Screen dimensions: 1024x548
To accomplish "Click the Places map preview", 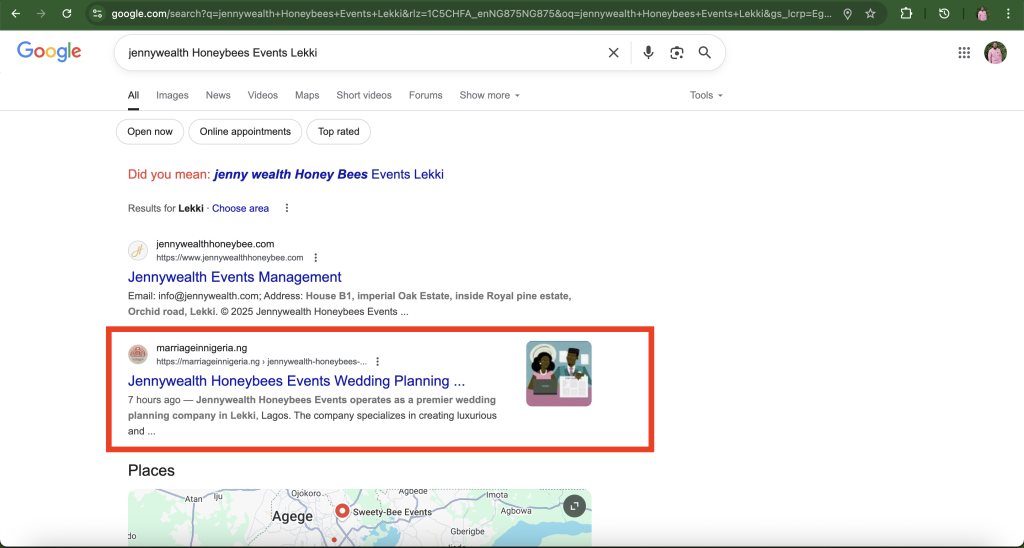I will 360,516.
